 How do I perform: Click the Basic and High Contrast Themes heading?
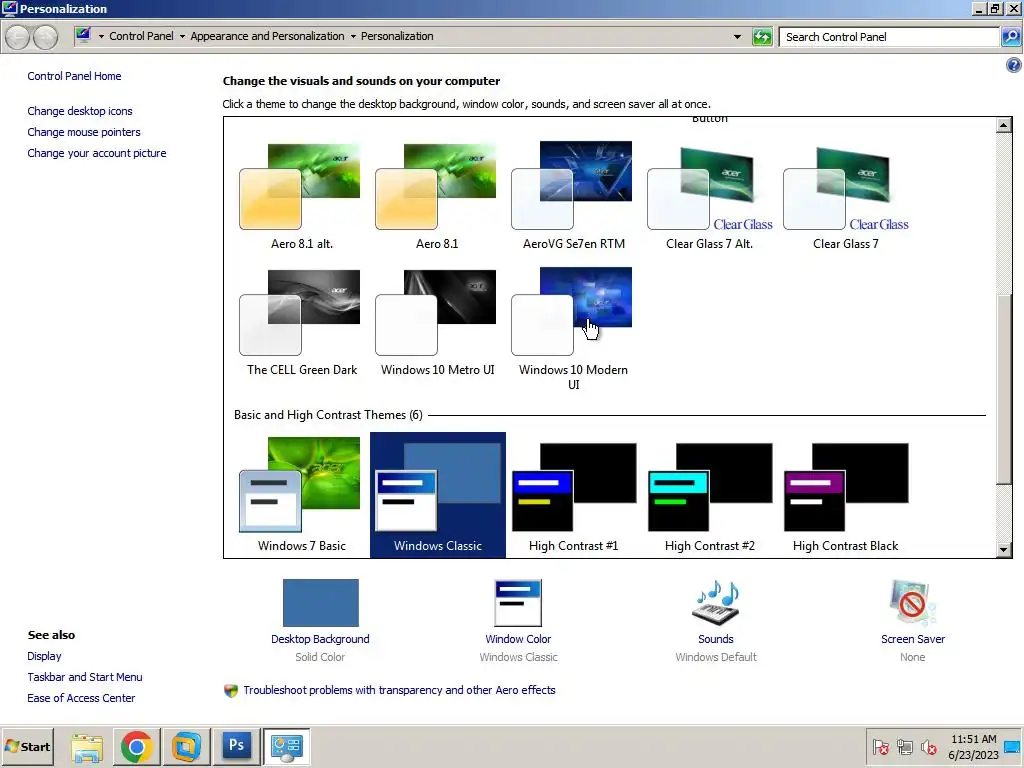coord(328,415)
